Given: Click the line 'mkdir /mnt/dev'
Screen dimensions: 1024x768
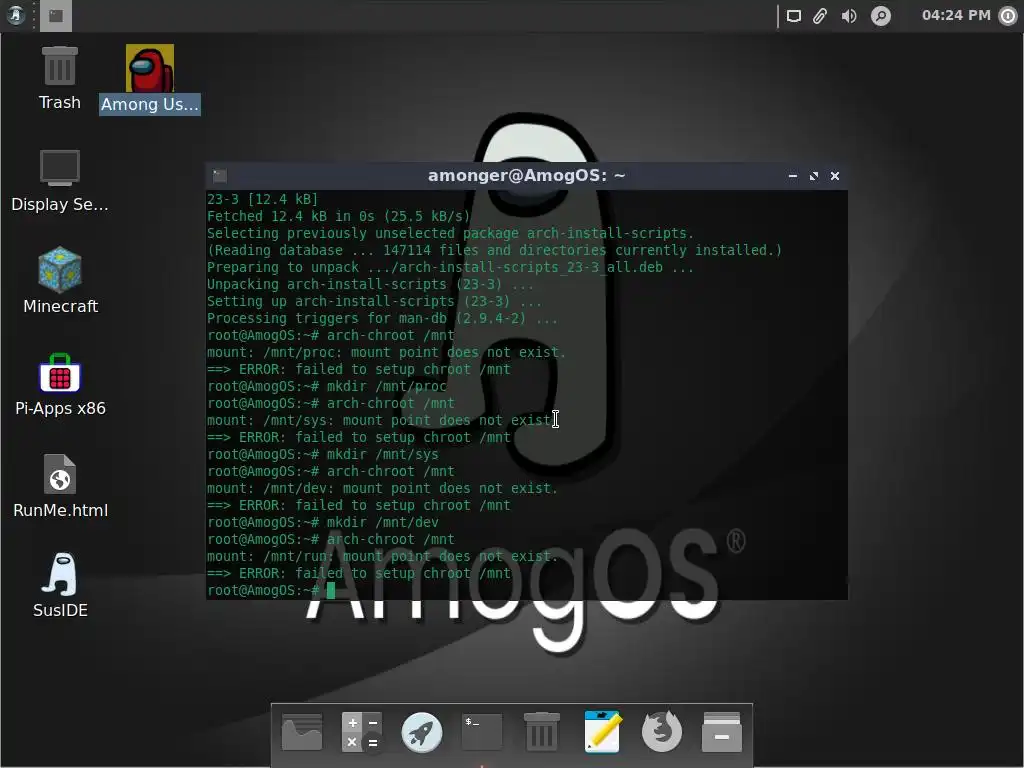Looking at the screenshot, I should click(x=383, y=522).
